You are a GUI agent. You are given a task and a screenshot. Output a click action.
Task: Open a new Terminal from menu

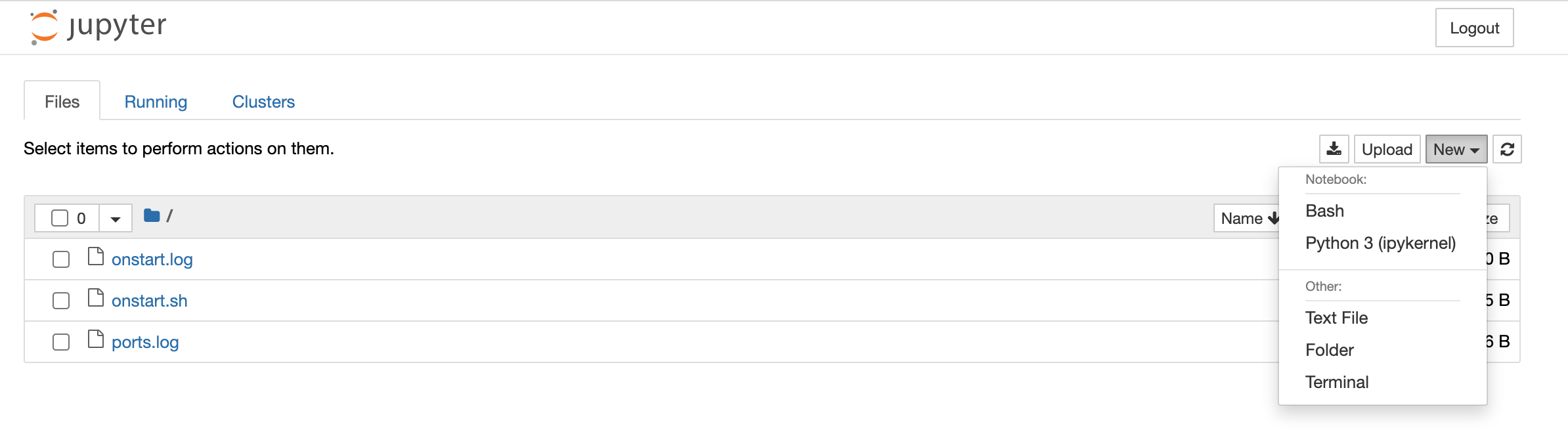coord(1337,382)
